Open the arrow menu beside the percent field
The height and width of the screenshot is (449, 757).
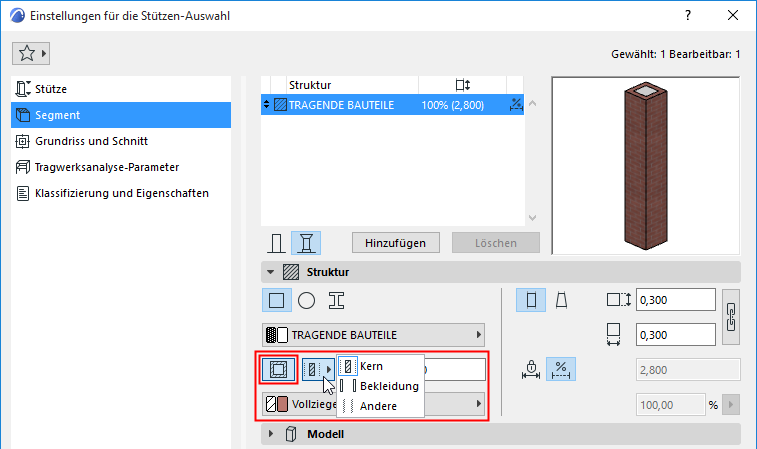[x=731, y=405]
